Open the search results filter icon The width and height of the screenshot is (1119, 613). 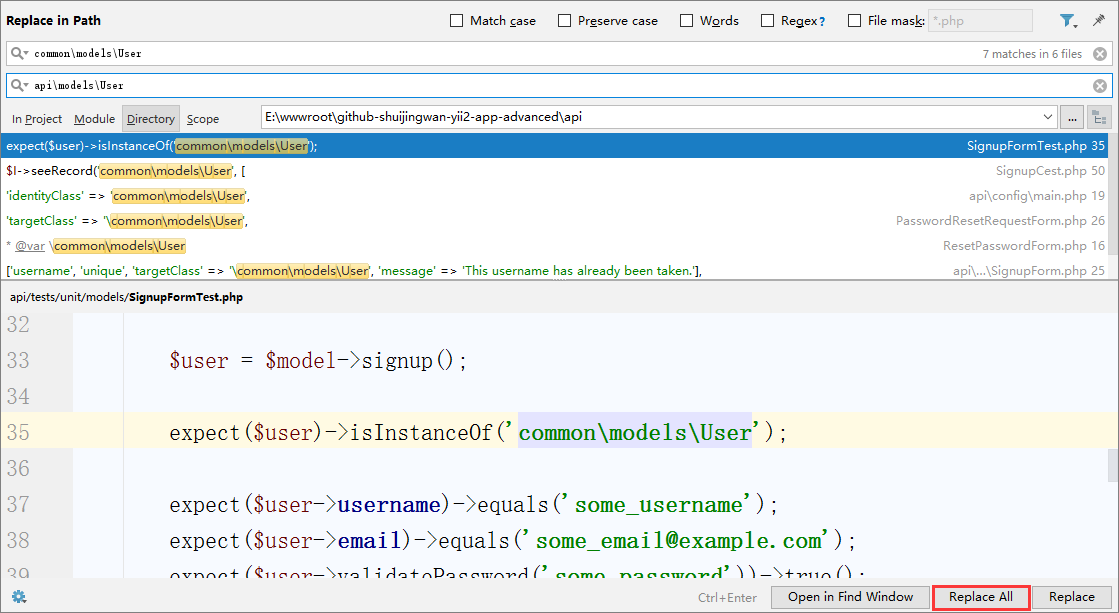[x=1067, y=20]
